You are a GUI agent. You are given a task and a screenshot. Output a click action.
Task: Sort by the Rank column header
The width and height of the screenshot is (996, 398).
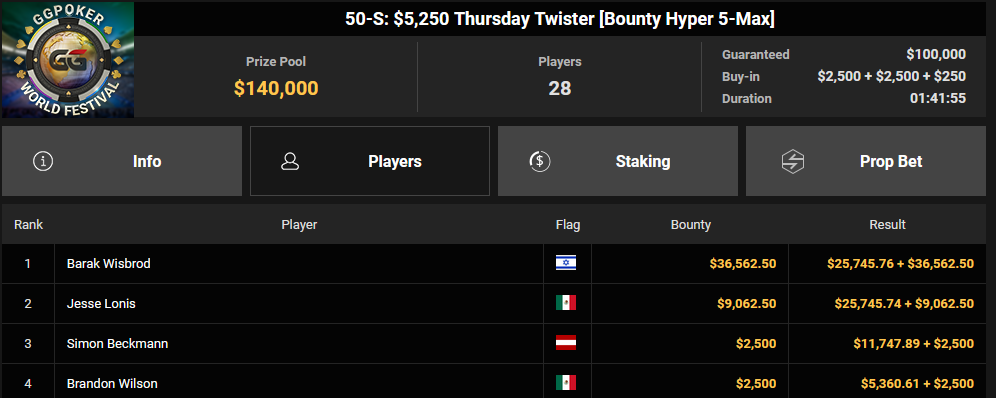pyautogui.click(x=29, y=225)
